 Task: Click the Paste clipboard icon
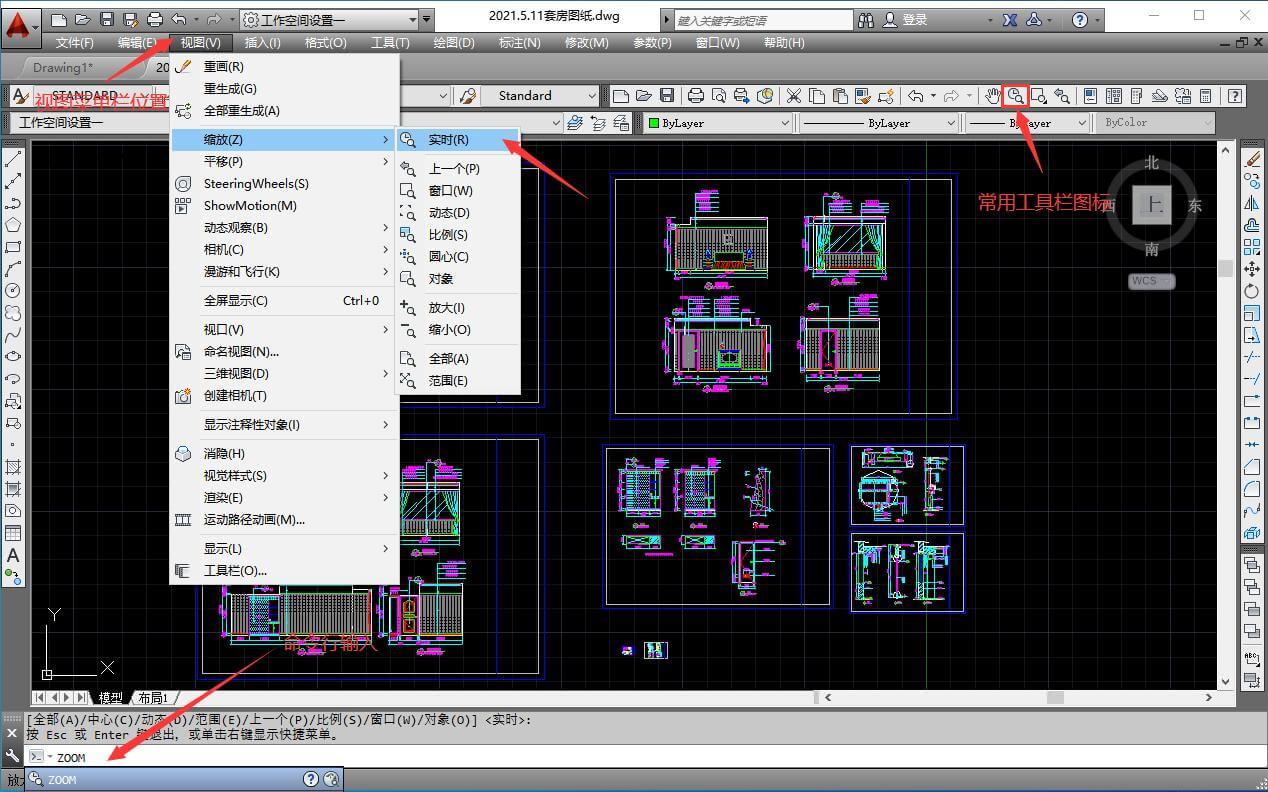click(x=840, y=96)
